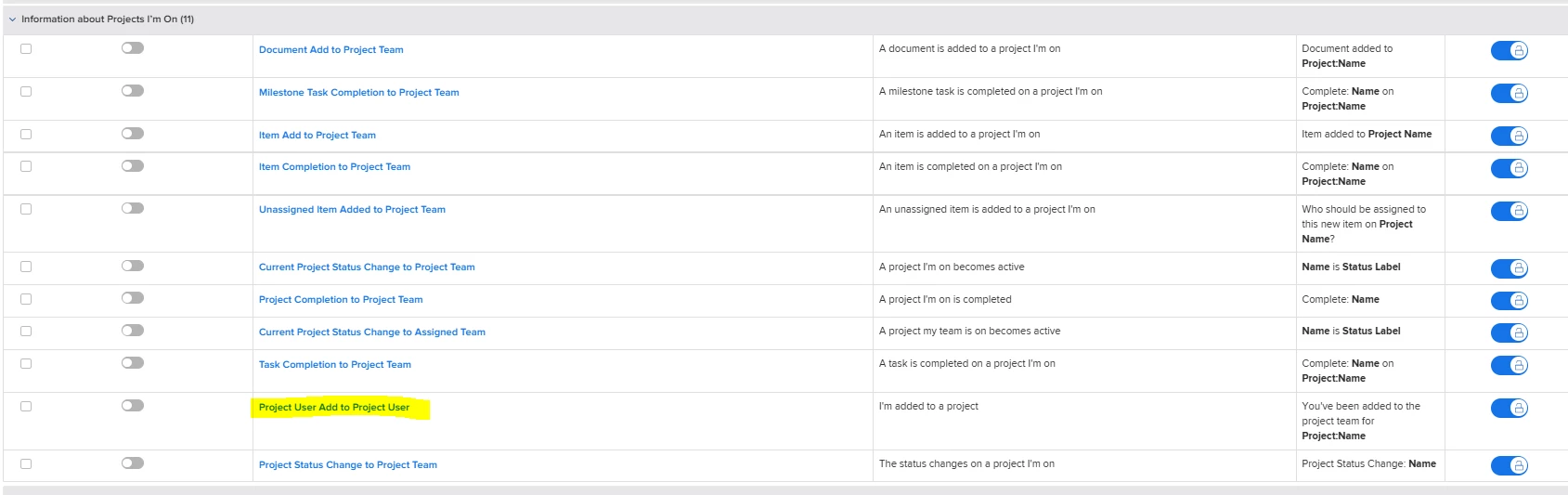Toggle gray switch for Task Completion row

(x=133, y=363)
